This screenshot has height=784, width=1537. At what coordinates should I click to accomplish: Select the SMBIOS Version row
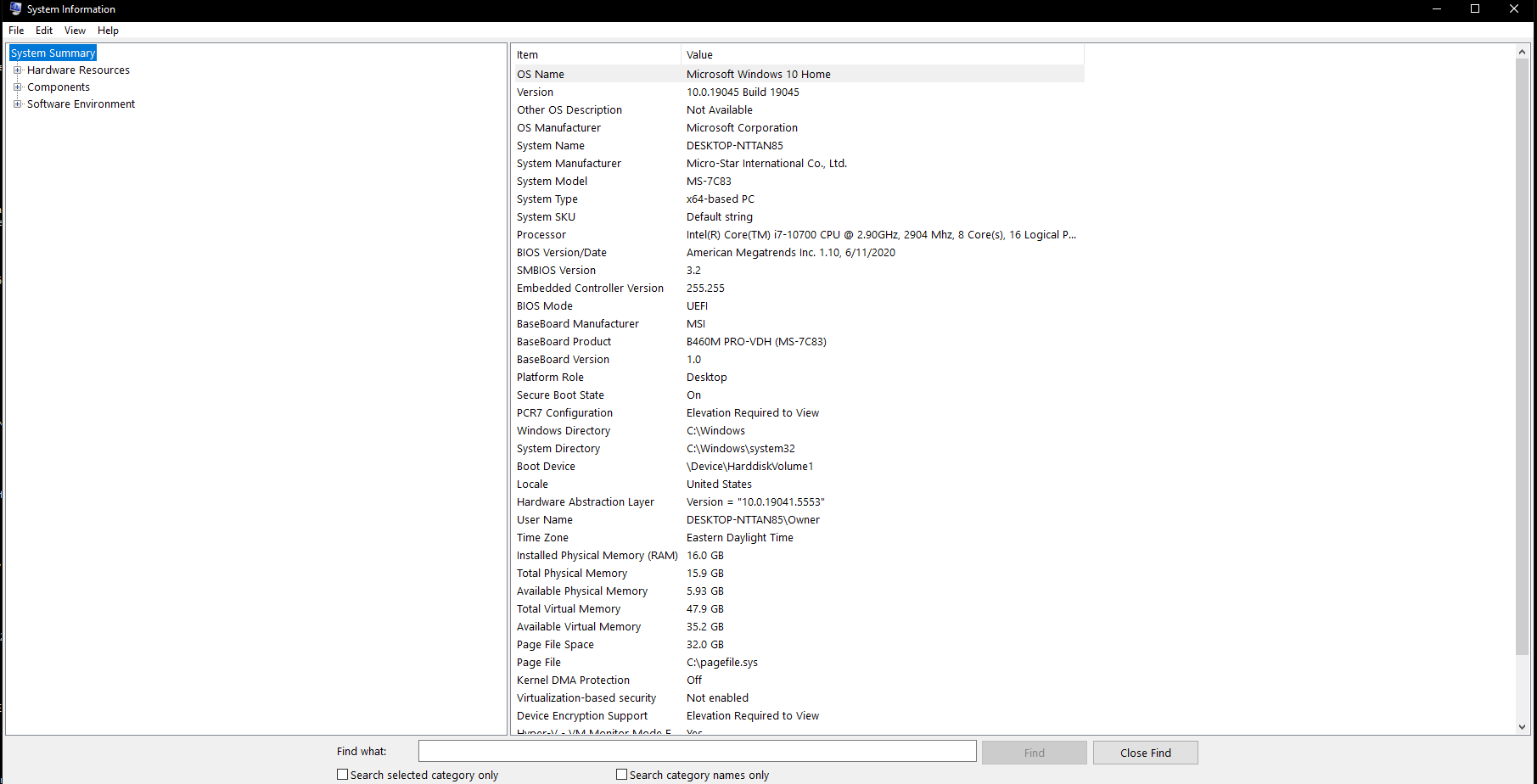[x=799, y=270]
